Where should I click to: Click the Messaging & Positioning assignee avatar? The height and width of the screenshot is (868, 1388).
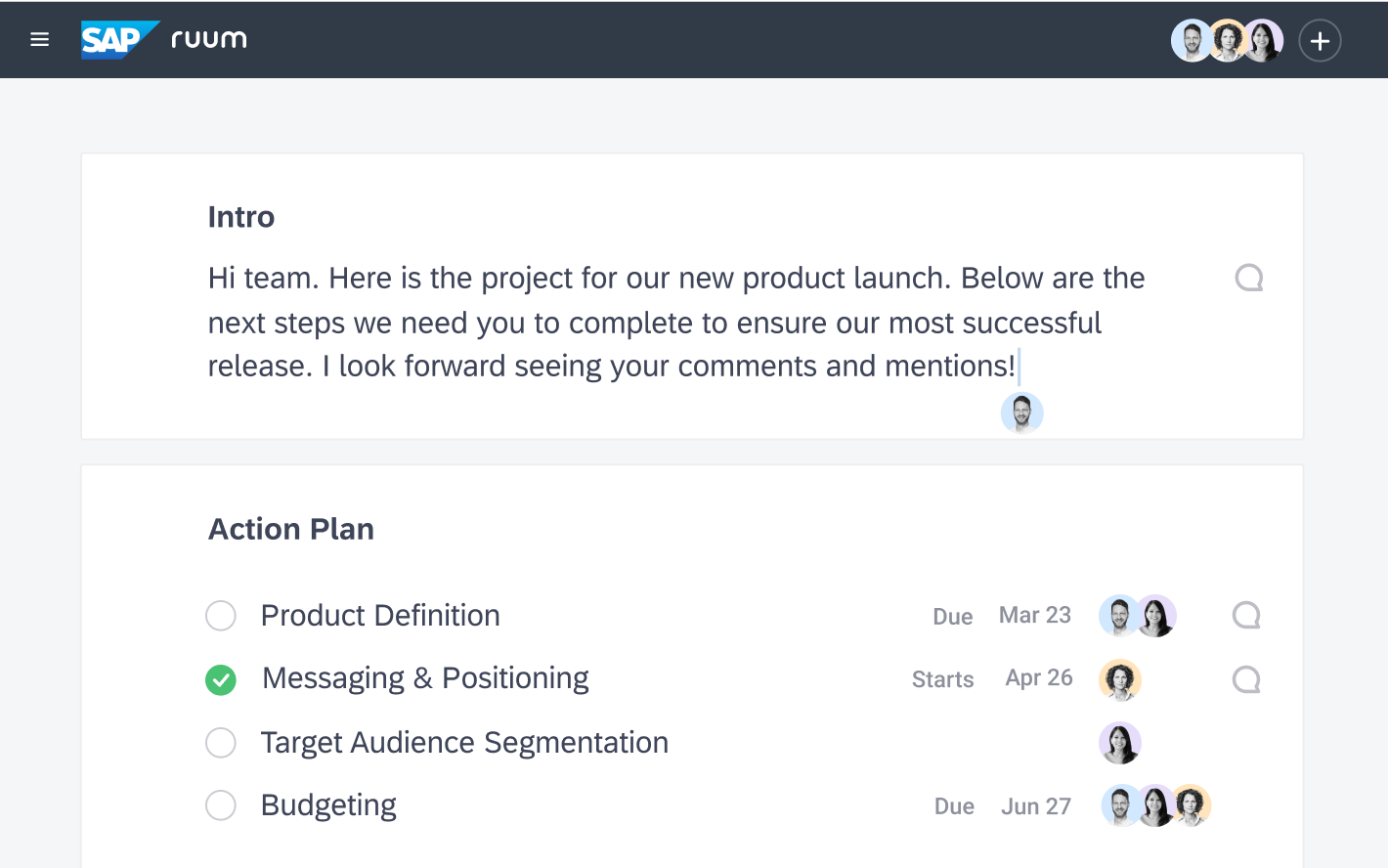(1120, 680)
